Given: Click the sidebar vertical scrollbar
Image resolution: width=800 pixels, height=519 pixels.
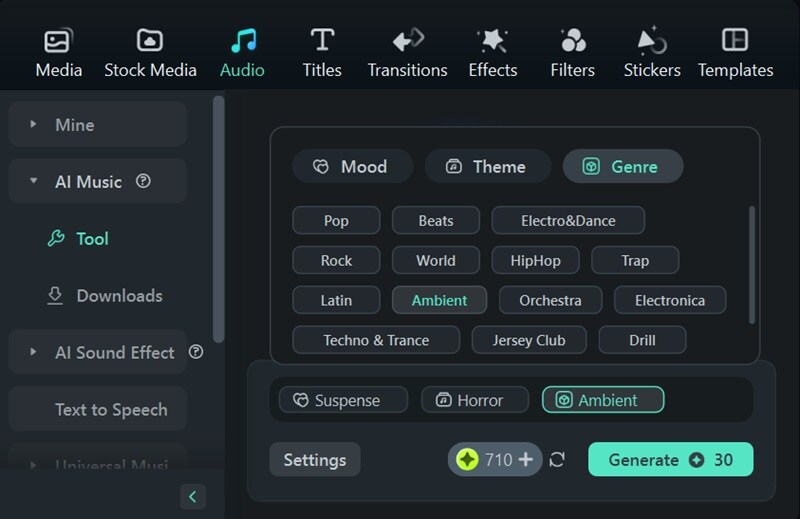Looking at the screenshot, I should click(218, 219).
